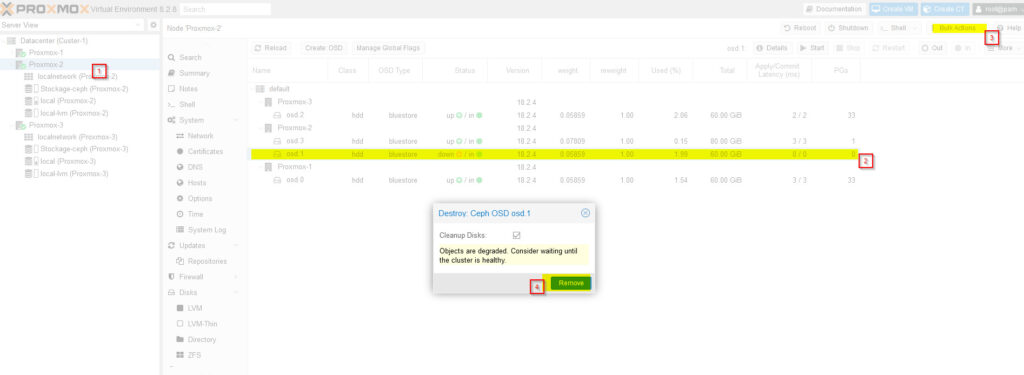Open the Firewall section with shield icon
Viewport: 1024px width, 375px height.
tap(190, 277)
